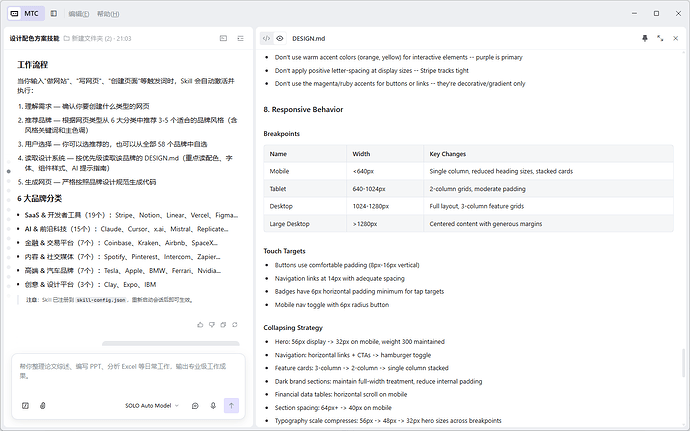Open the SOLO Auto Model dropdown

[x=152, y=405]
